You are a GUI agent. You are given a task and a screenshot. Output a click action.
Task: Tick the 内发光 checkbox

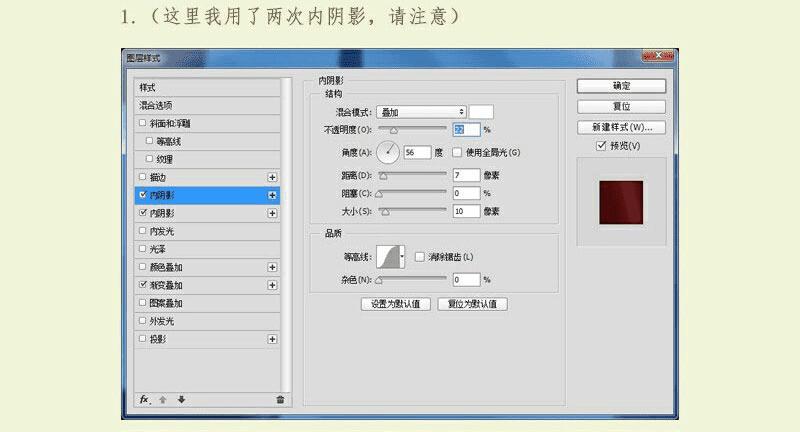pos(142,231)
